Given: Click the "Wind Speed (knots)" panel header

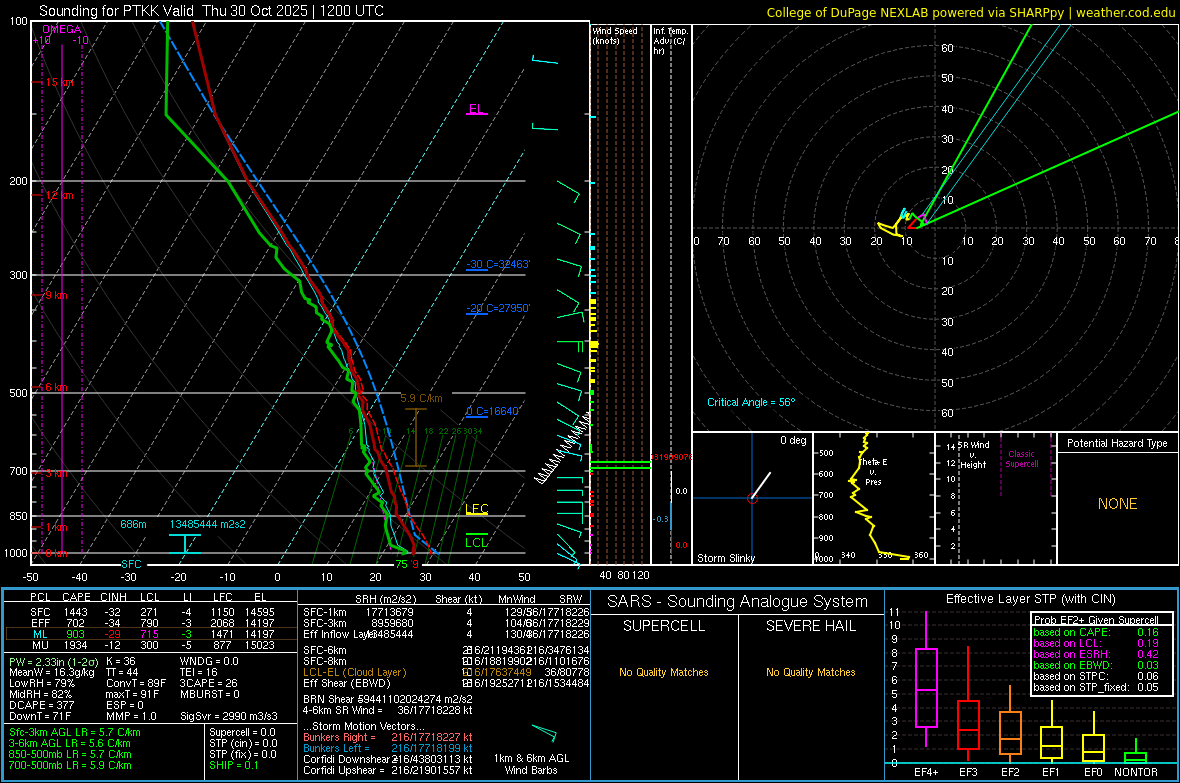Looking at the screenshot, I should (x=615, y=35).
